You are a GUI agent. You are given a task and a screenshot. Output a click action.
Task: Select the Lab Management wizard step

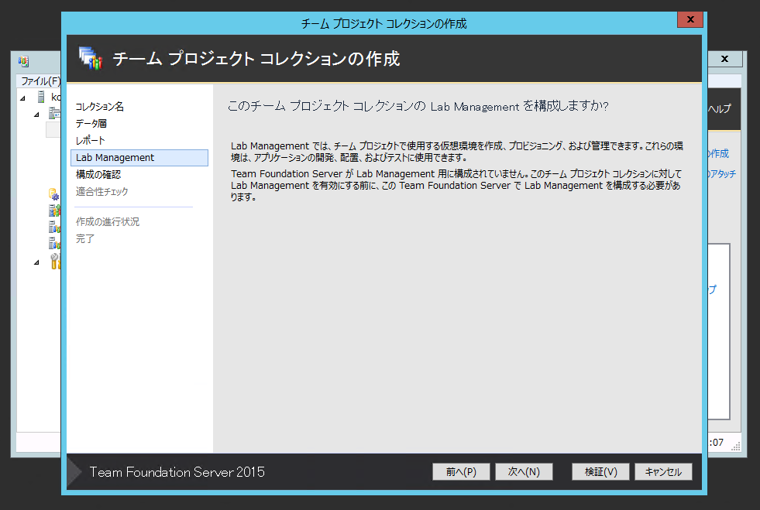[140, 158]
